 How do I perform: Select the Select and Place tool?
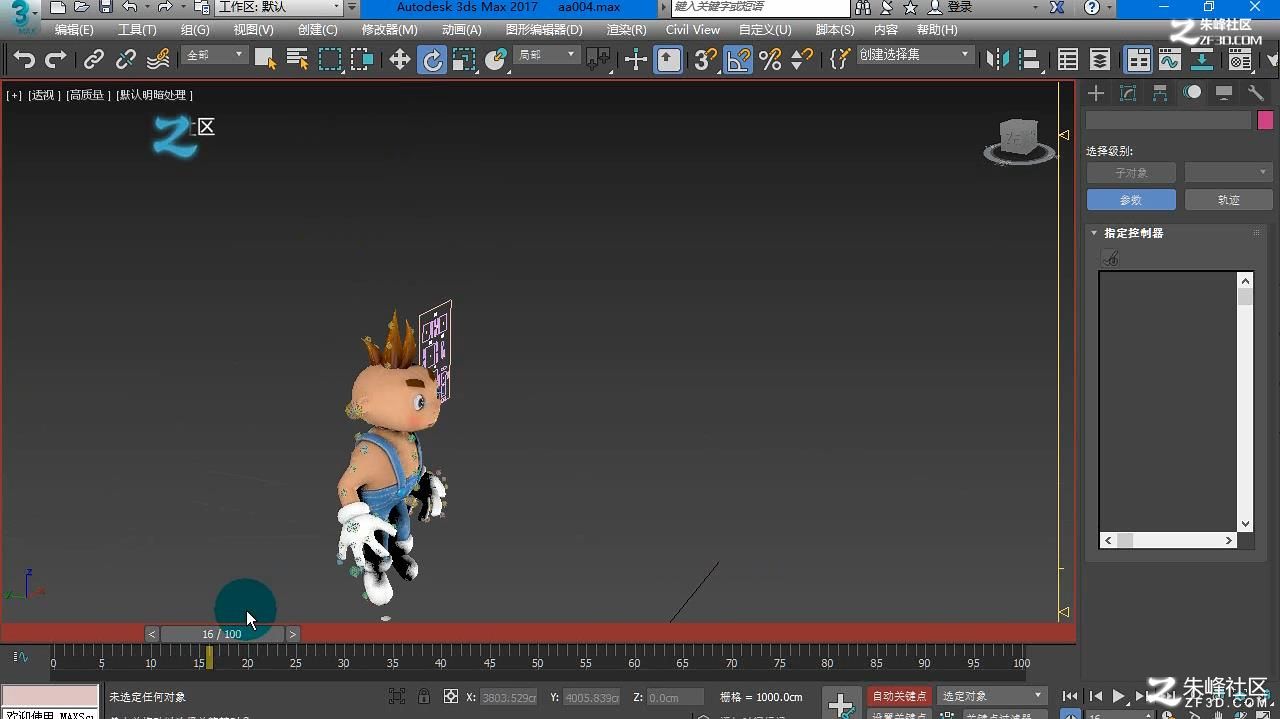pyautogui.click(x=496, y=60)
